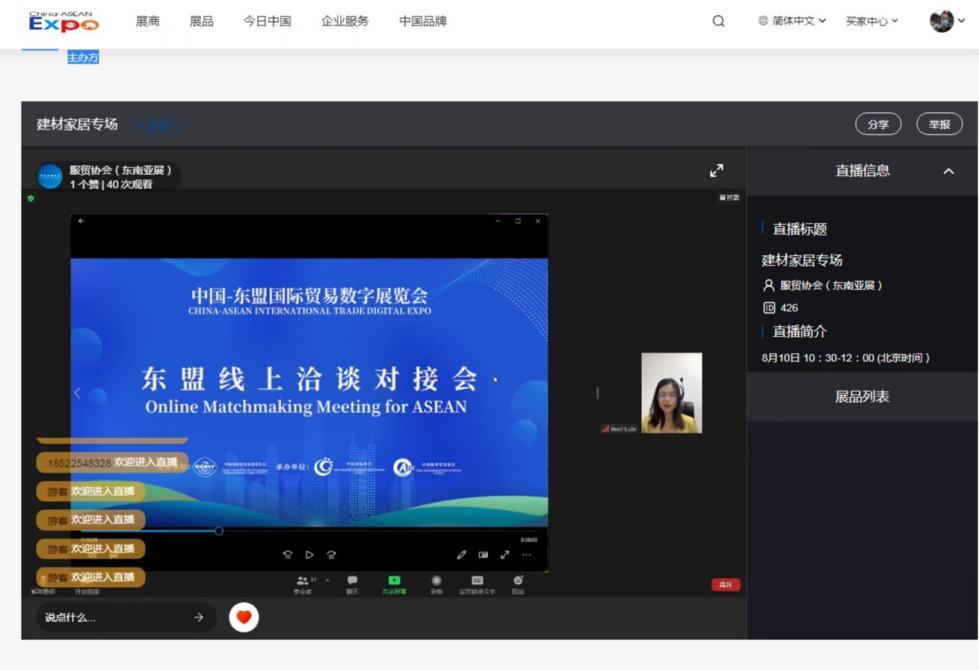Open the 展商 menu item

click(x=148, y=21)
